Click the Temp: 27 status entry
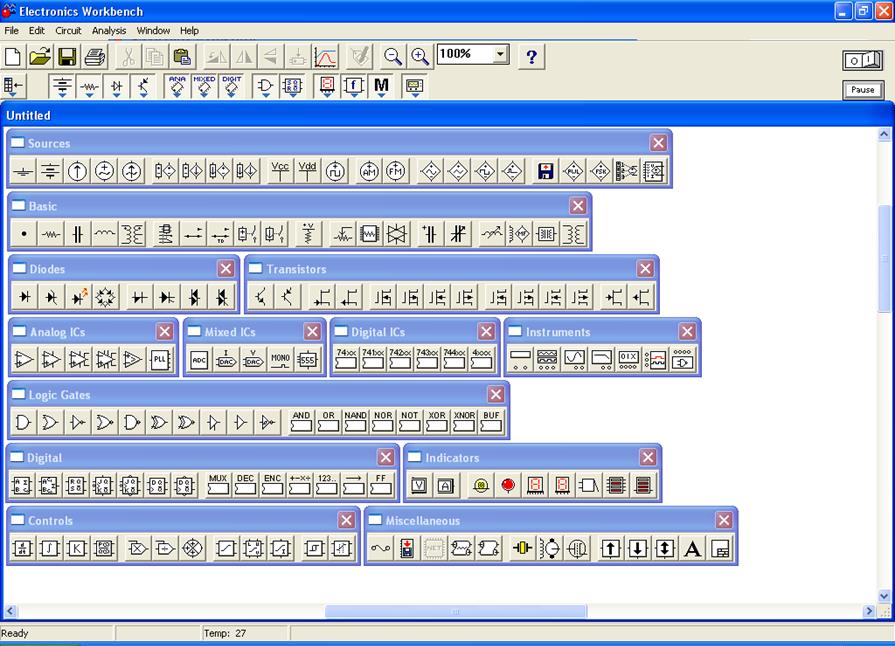The height and width of the screenshot is (646, 895). tap(225, 633)
